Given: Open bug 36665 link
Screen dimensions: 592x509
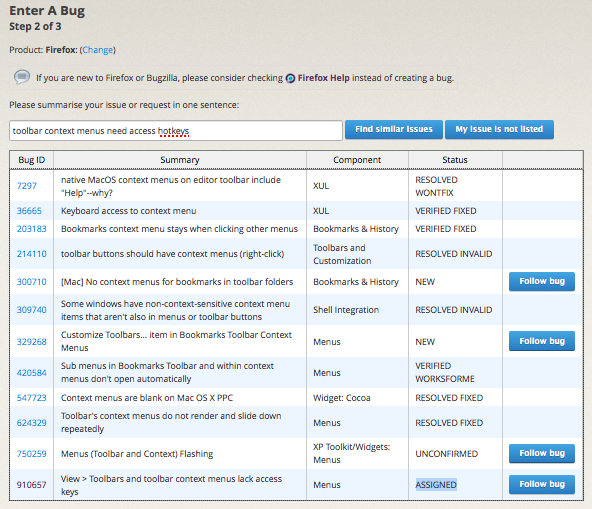Looking at the screenshot, I should click(29, 211).
